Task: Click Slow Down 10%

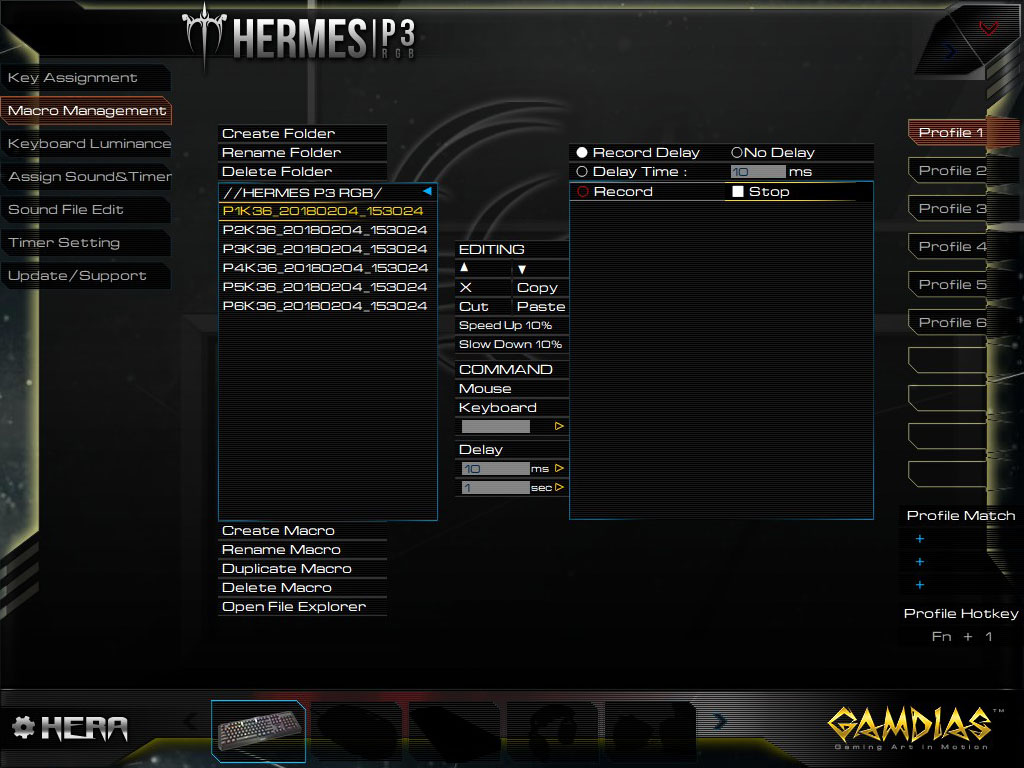Action: click(x=512, y=344)
